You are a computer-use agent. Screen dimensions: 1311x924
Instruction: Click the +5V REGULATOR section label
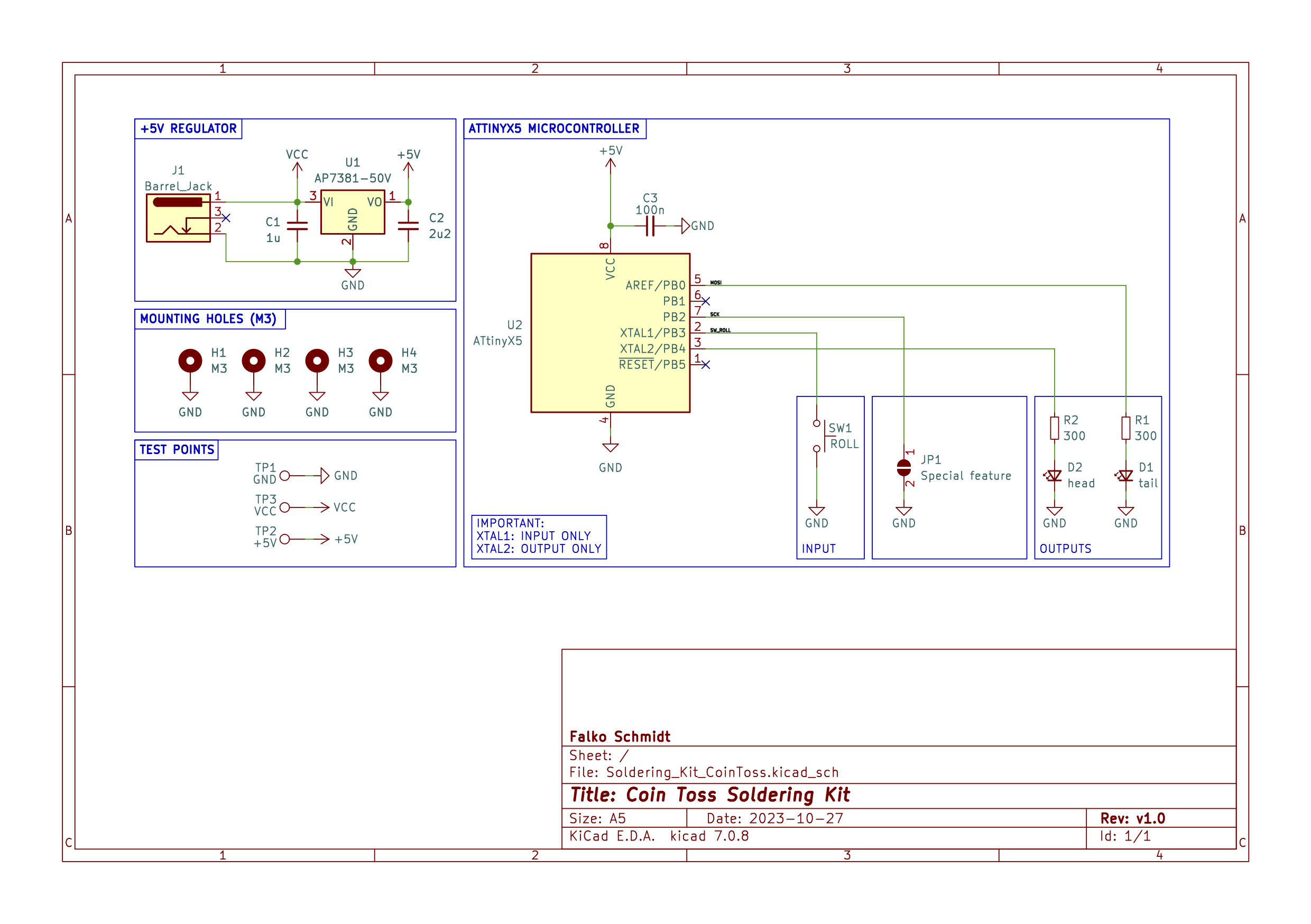pyautogui.click(x=188, y=128)
